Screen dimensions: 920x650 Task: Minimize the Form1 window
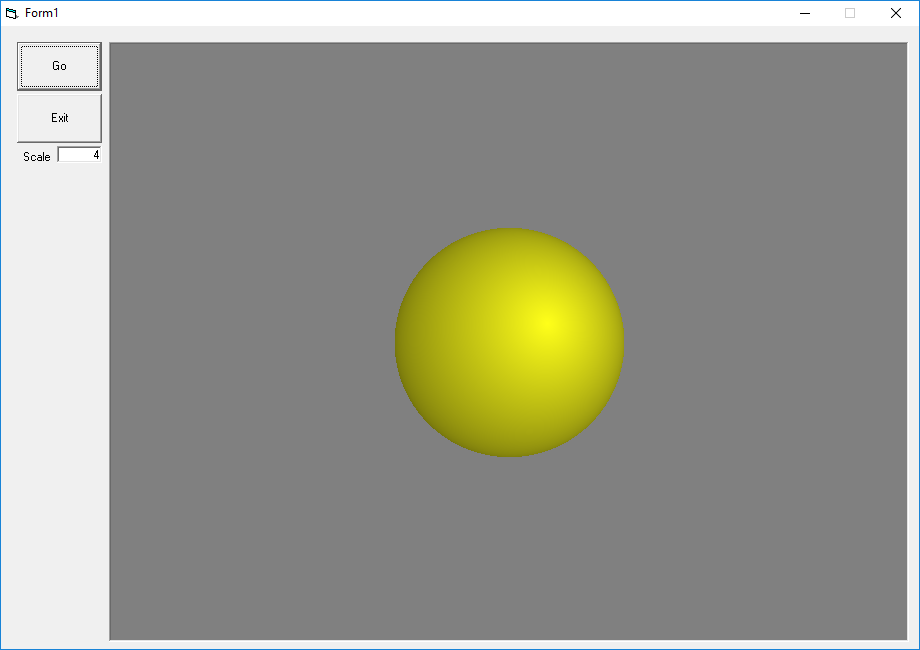804,13
